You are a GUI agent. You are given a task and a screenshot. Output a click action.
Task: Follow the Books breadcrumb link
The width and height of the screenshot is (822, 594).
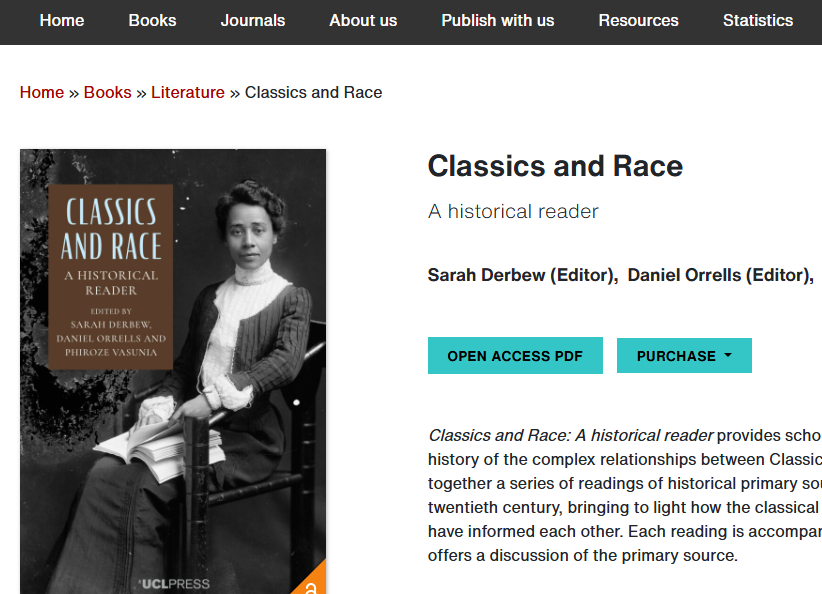[x=107, y=92]
